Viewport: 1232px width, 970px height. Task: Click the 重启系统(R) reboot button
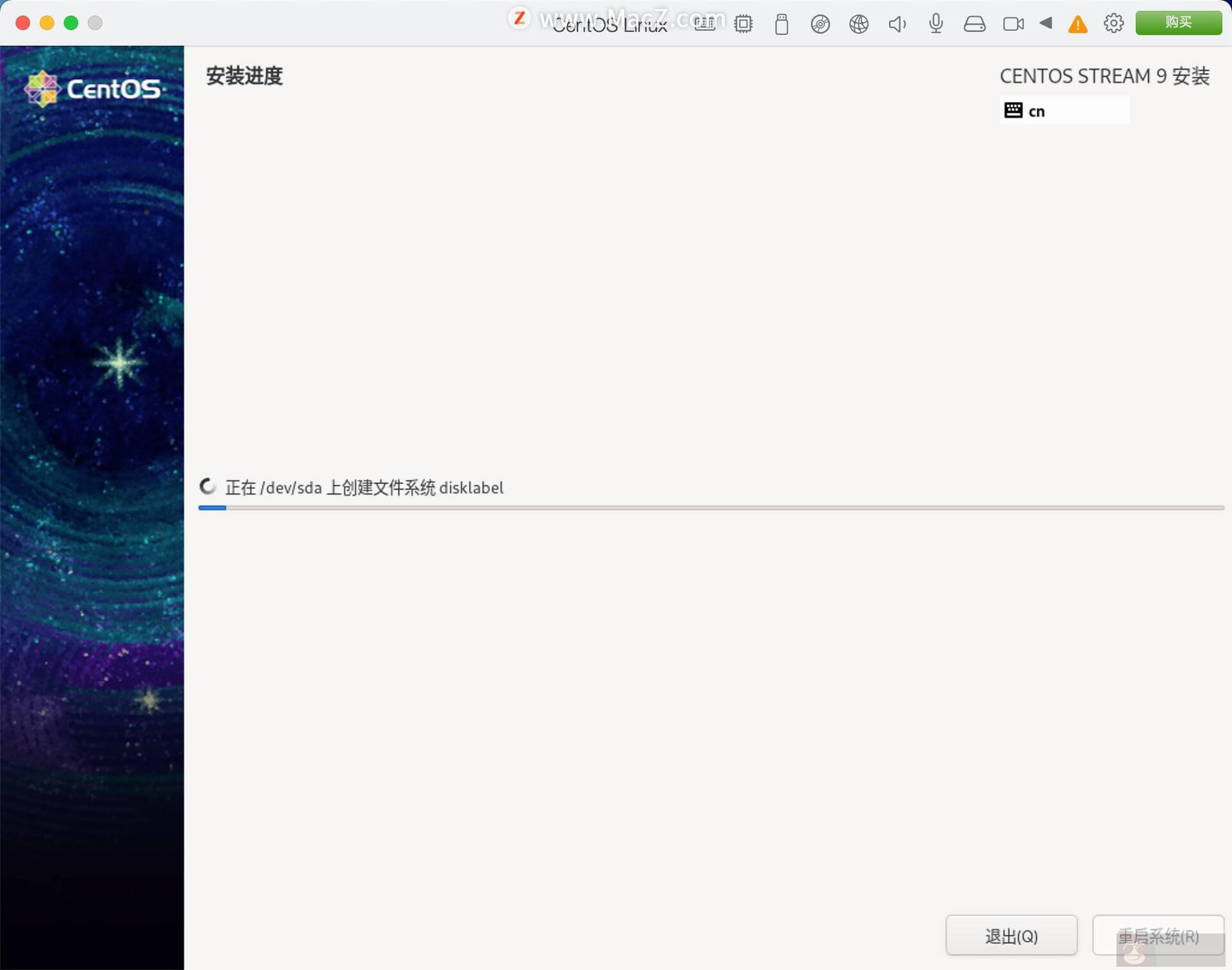pyautogui.click(x=1158, y=935)
